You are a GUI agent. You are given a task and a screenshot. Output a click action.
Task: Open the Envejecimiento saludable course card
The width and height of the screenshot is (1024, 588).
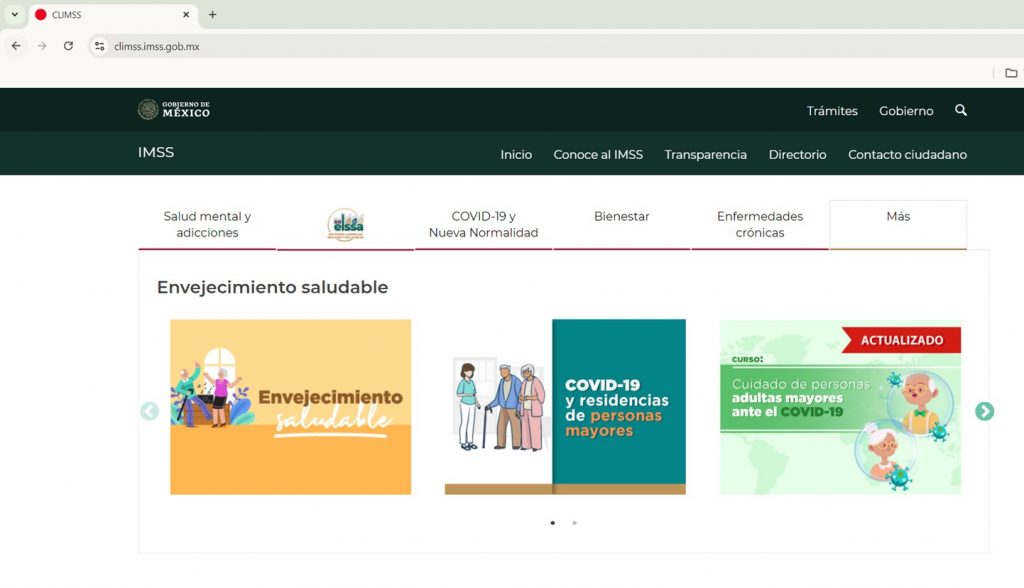[x=291, y=406]
